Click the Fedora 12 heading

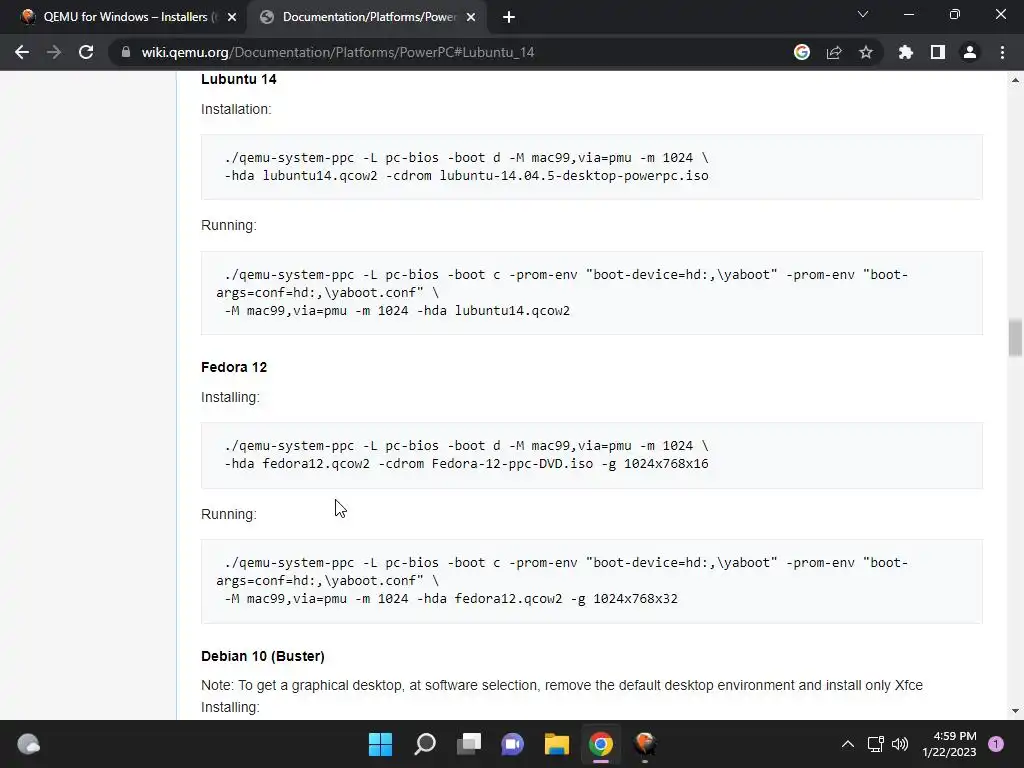pyautogui.click(x=234, y=367)
